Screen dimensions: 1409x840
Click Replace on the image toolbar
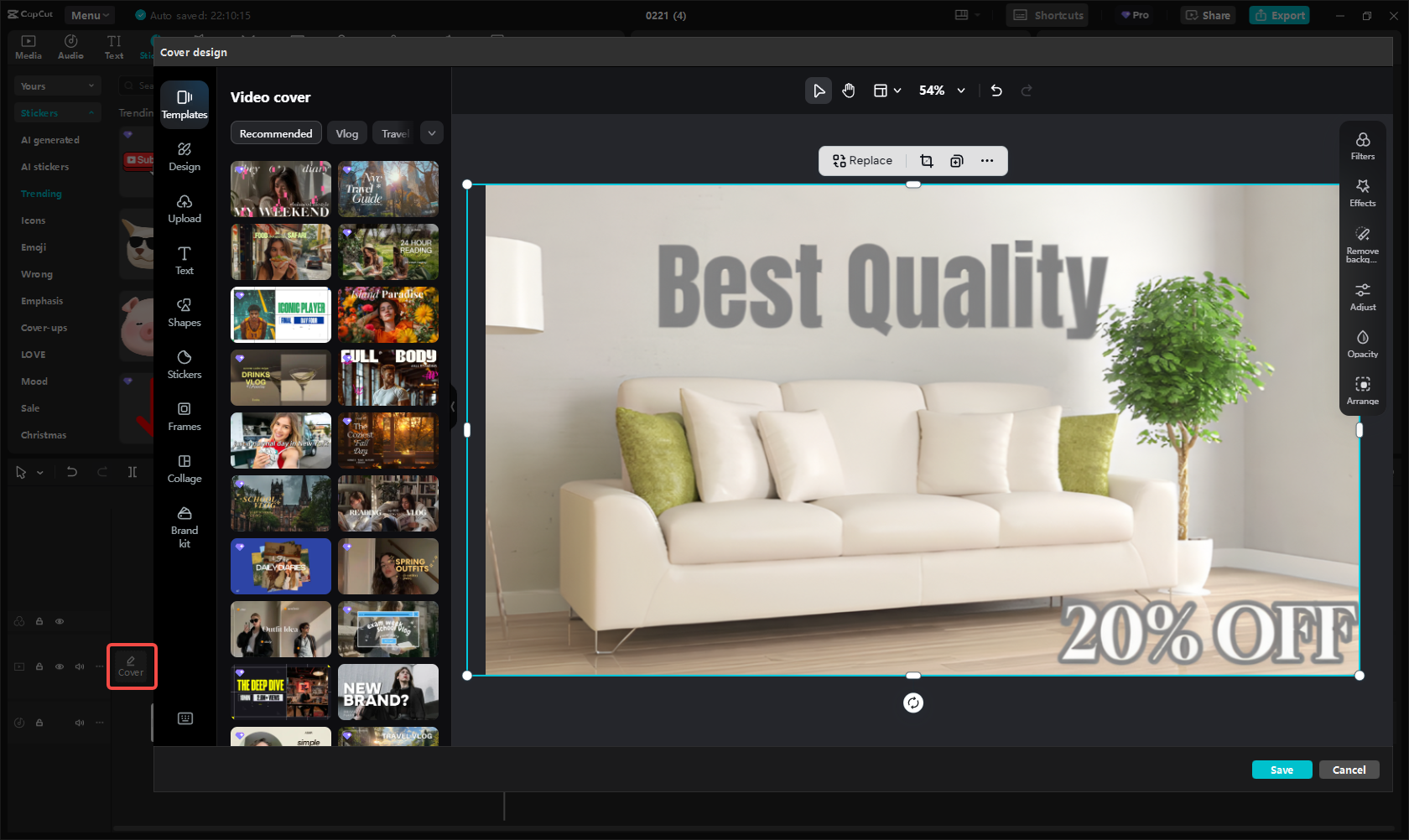click(x=862, y=161)
